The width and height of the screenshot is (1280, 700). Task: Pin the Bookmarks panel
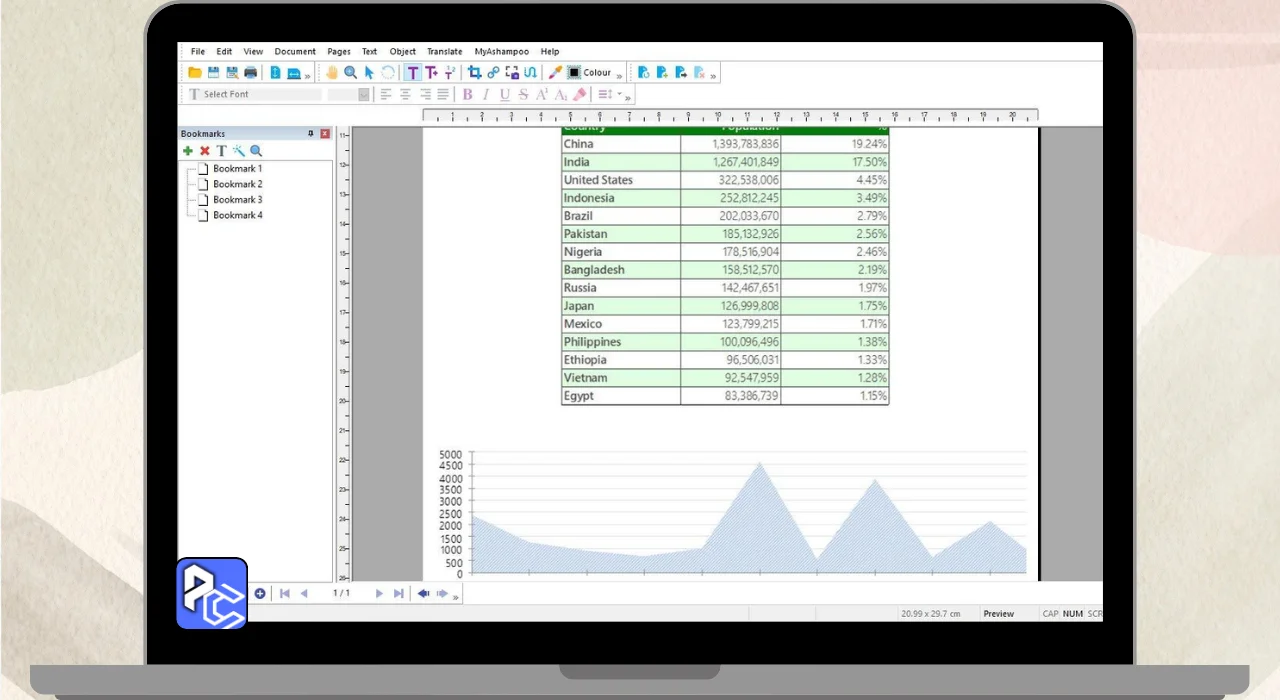[x=311, y=133]
